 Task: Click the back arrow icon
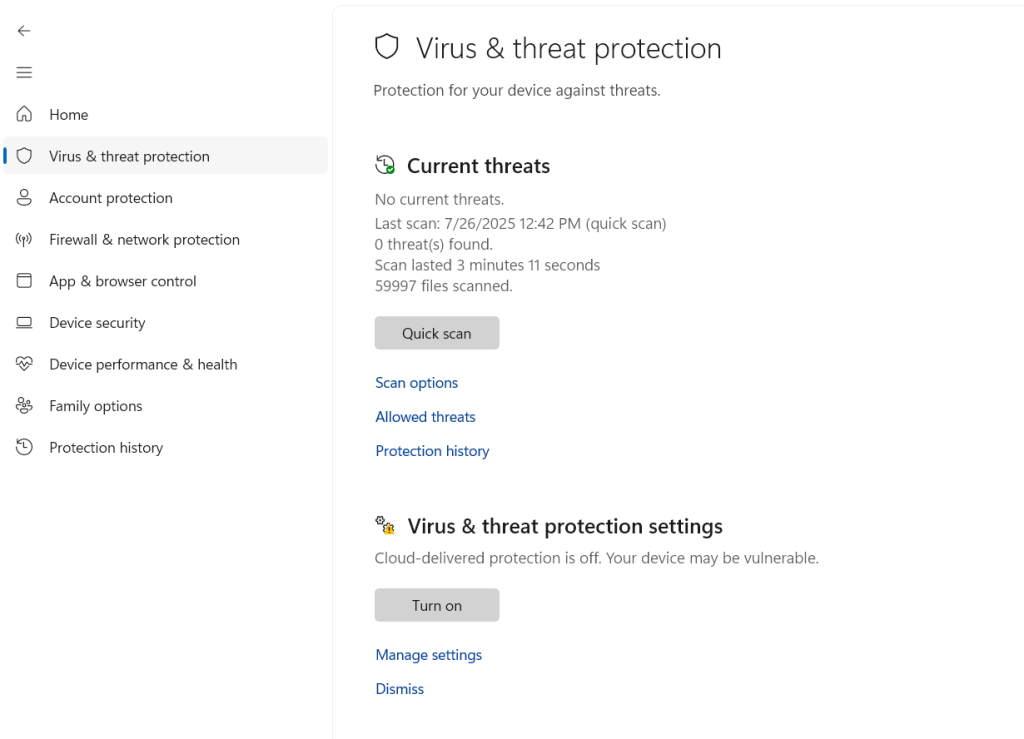pyautogui.click(x=24, y=31)
